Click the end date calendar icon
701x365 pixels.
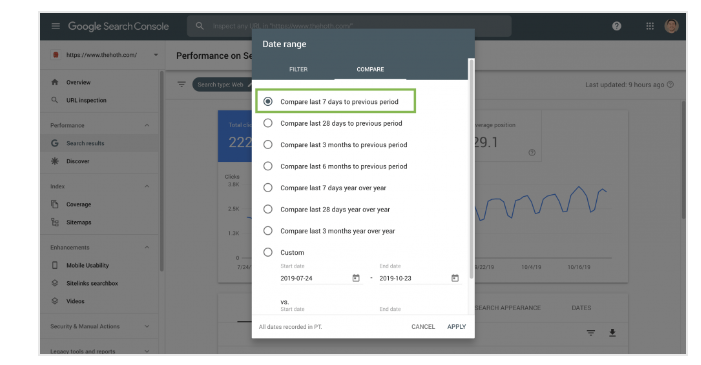pyautogui.click(x=455, y=278)
